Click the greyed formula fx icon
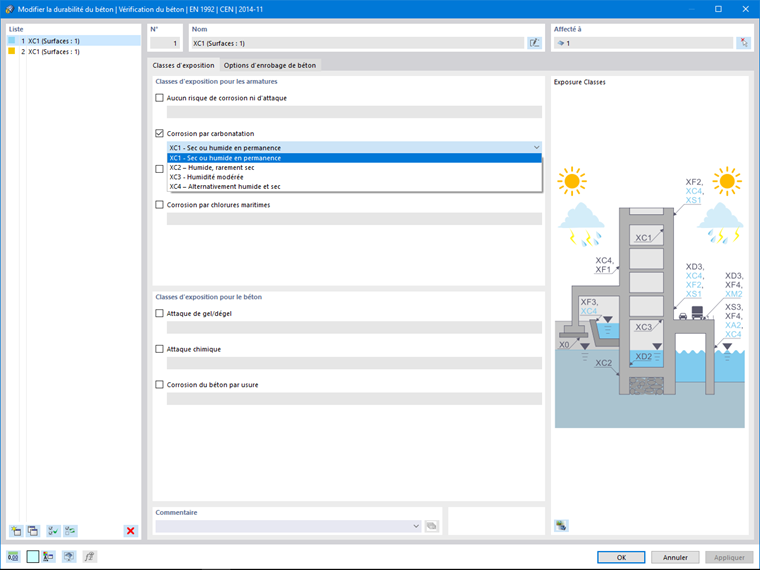Viewport: 760px width, 570px height. click(89, 556)
